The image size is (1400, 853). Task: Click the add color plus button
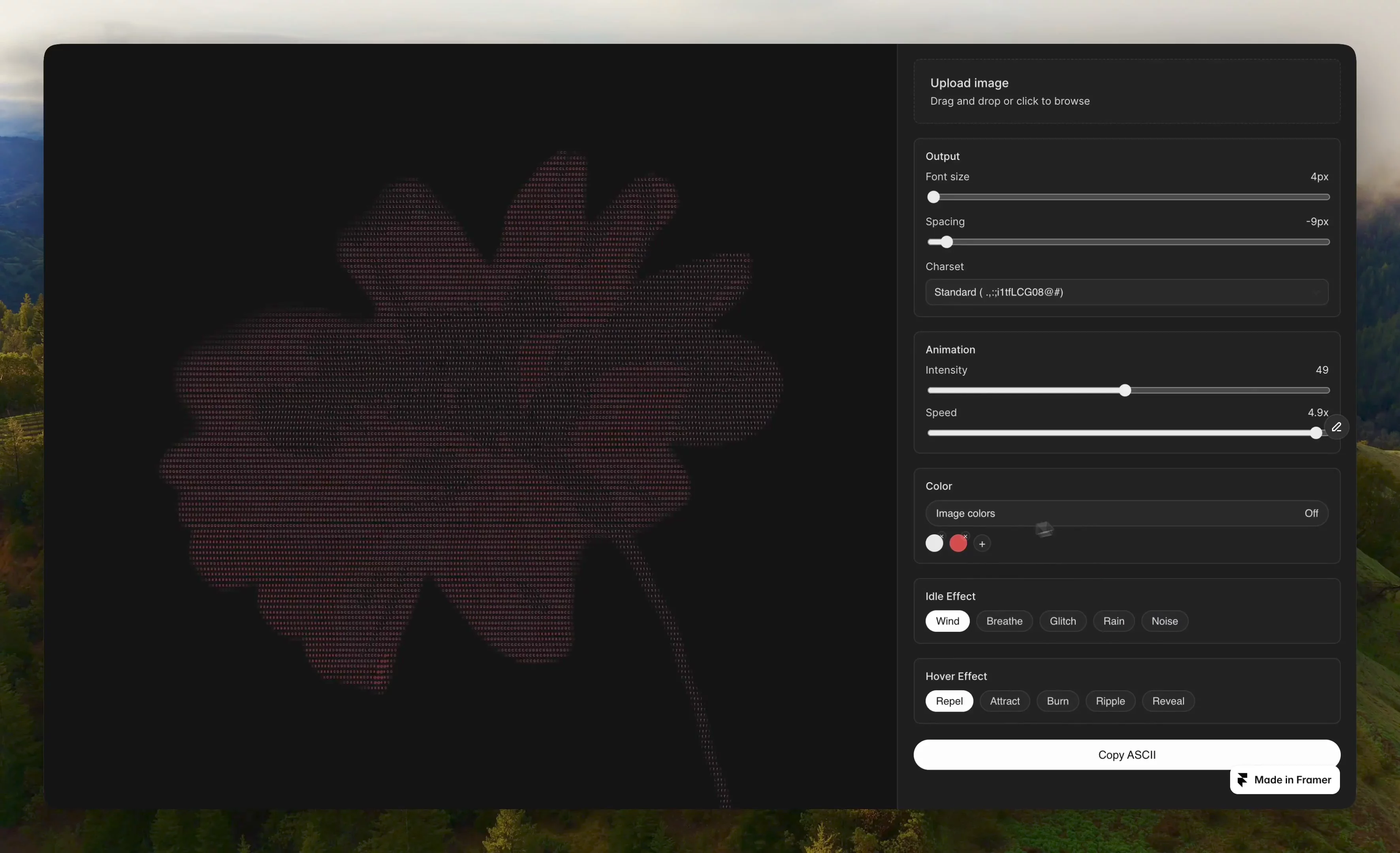pyautogui.click(x=982, y=544)
